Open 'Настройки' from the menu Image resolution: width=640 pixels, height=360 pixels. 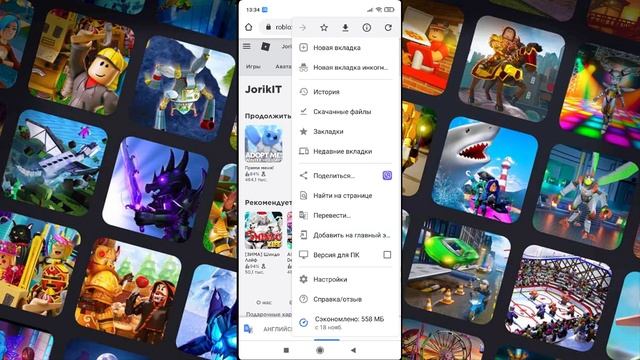(x=346, y=279)
